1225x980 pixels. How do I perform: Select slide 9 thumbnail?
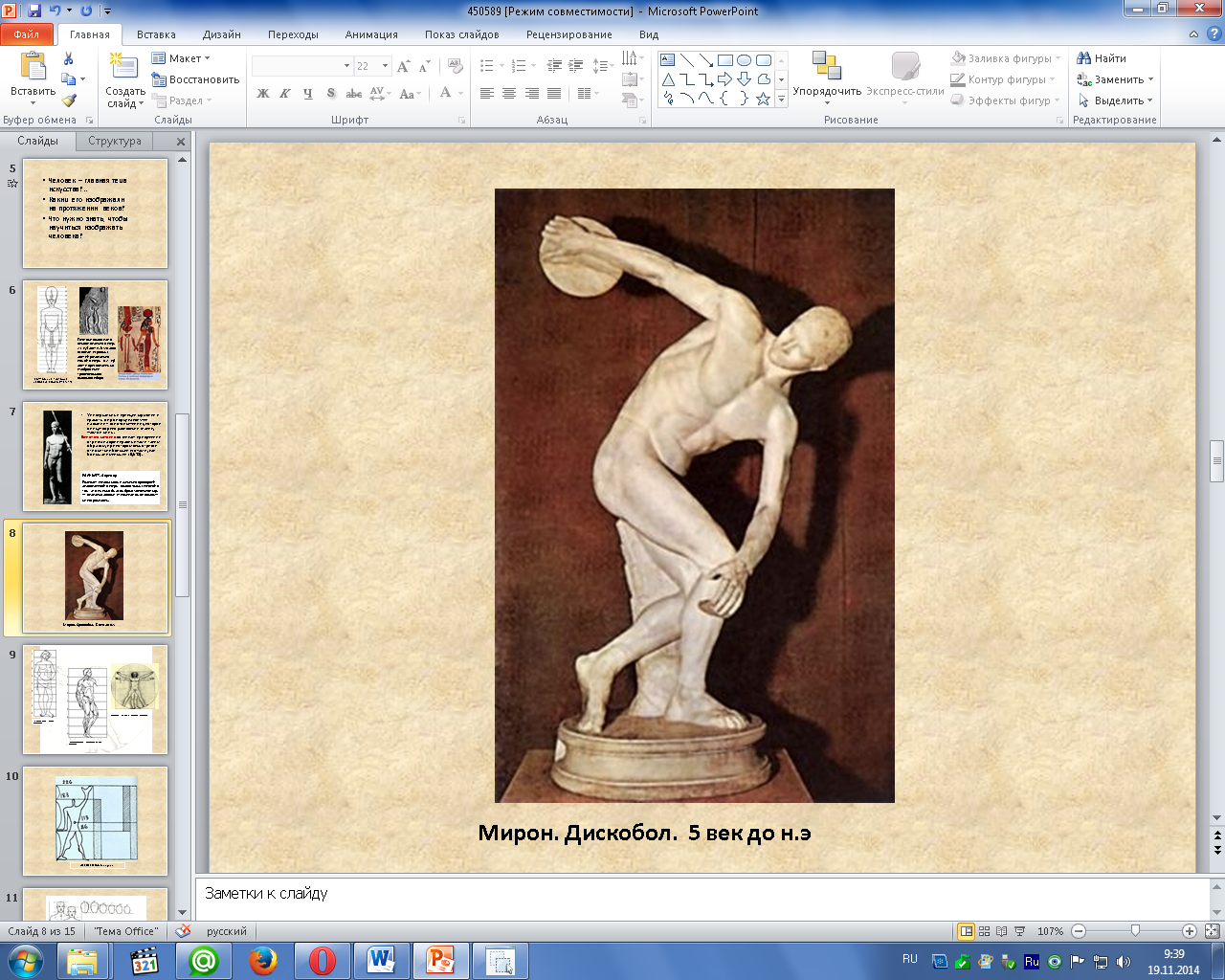pos(95,700)
